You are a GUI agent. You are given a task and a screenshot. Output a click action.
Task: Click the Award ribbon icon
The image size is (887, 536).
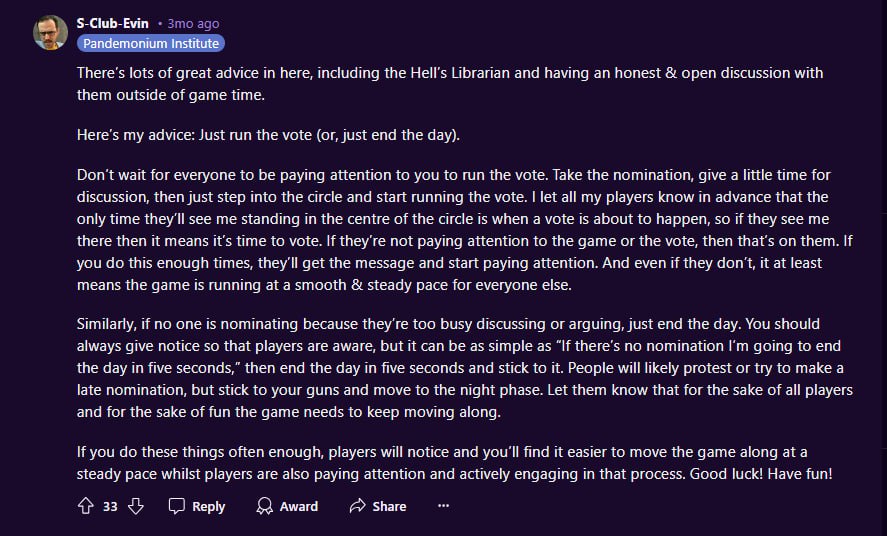(264, 506)
